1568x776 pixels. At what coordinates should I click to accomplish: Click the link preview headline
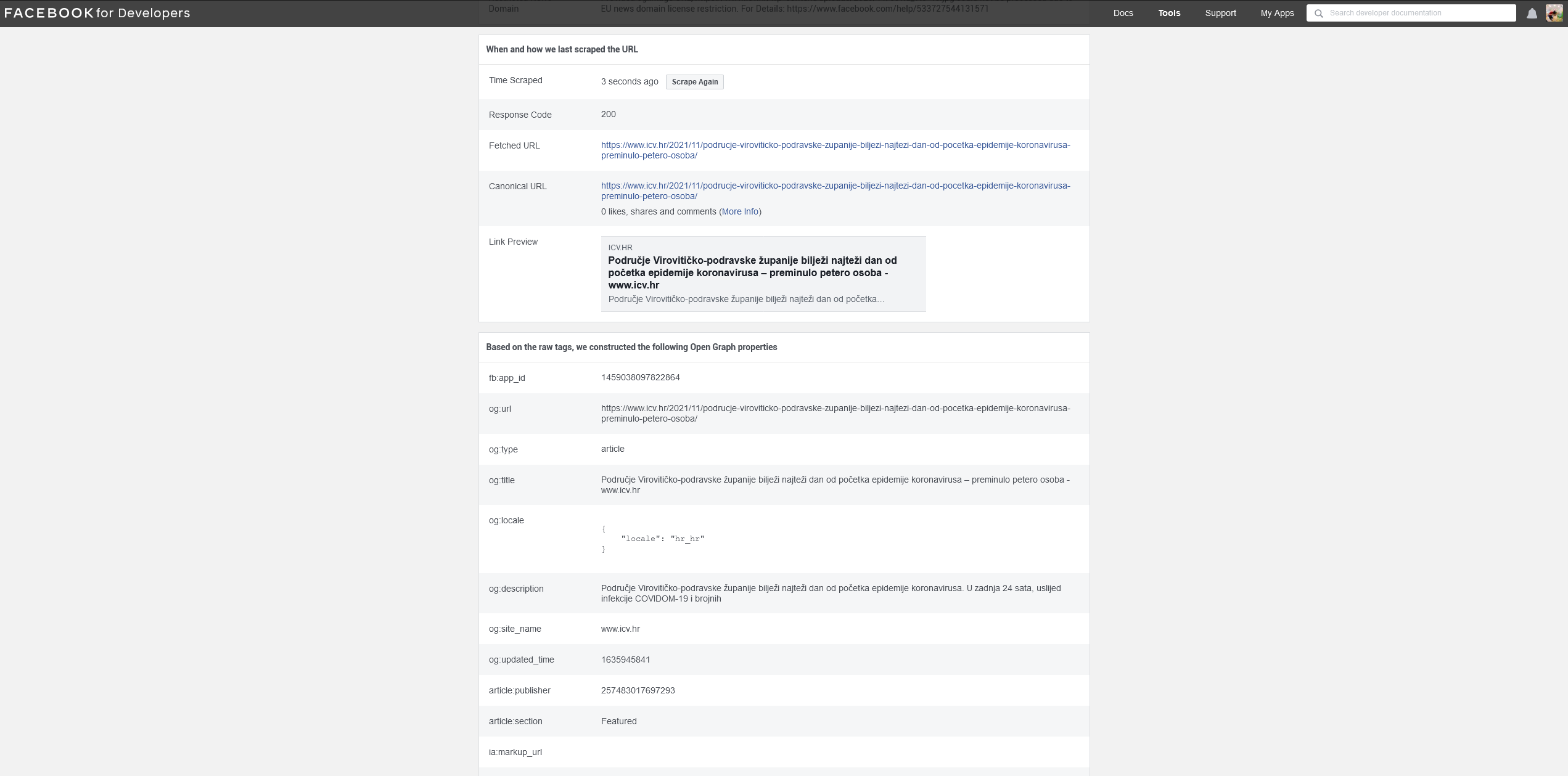coord(752,272)
